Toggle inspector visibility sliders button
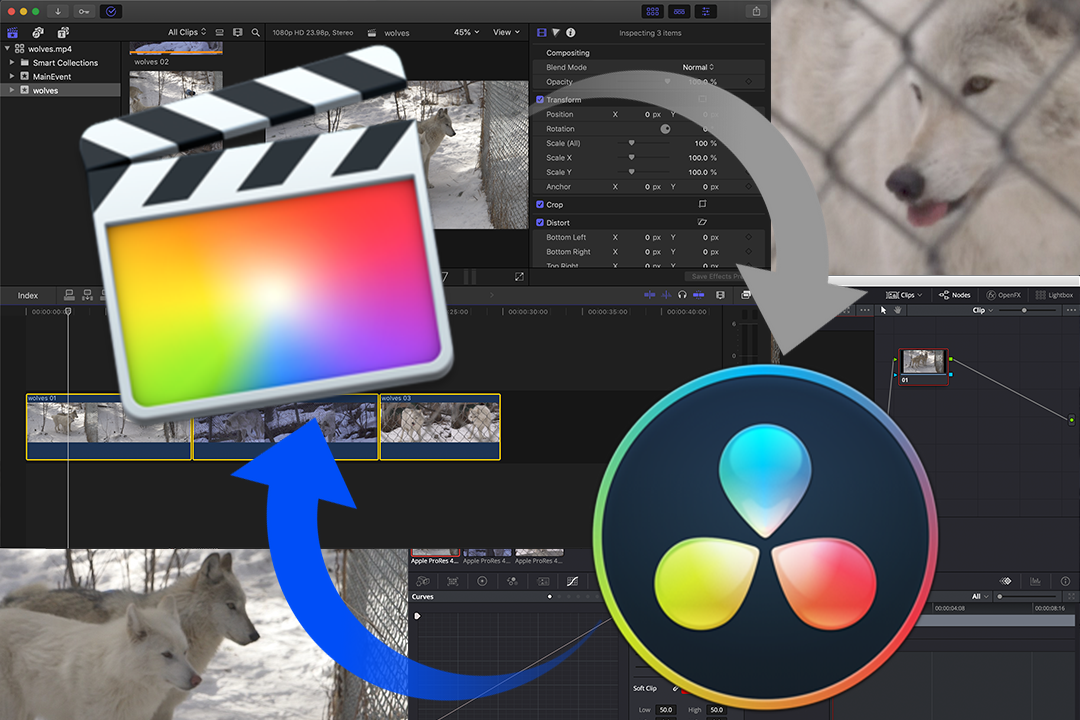 click(x=706, y=11)
